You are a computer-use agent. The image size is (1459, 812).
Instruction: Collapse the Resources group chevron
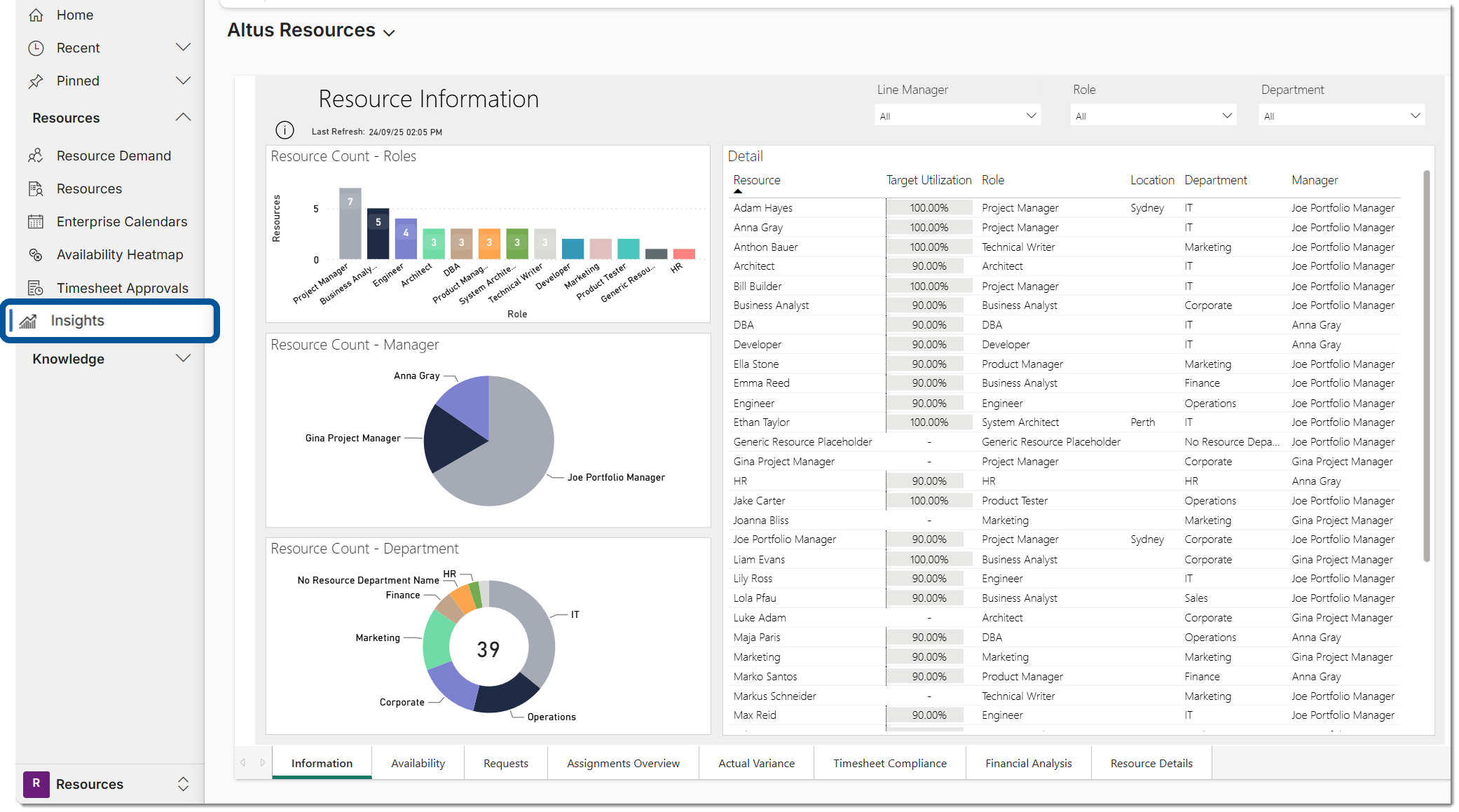coord(183,118)
